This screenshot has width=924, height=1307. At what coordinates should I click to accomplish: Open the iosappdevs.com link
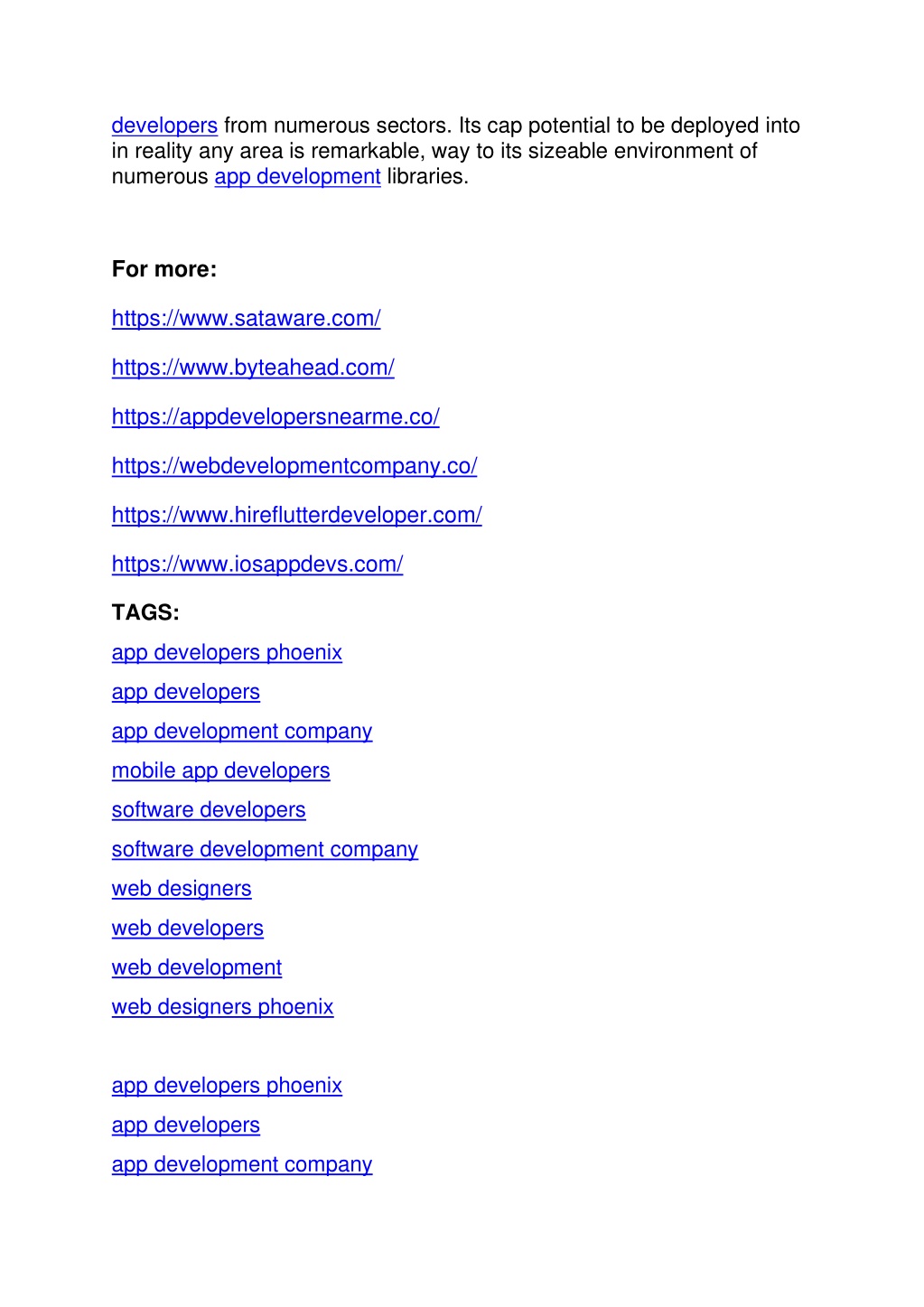(x=257, y=565)
